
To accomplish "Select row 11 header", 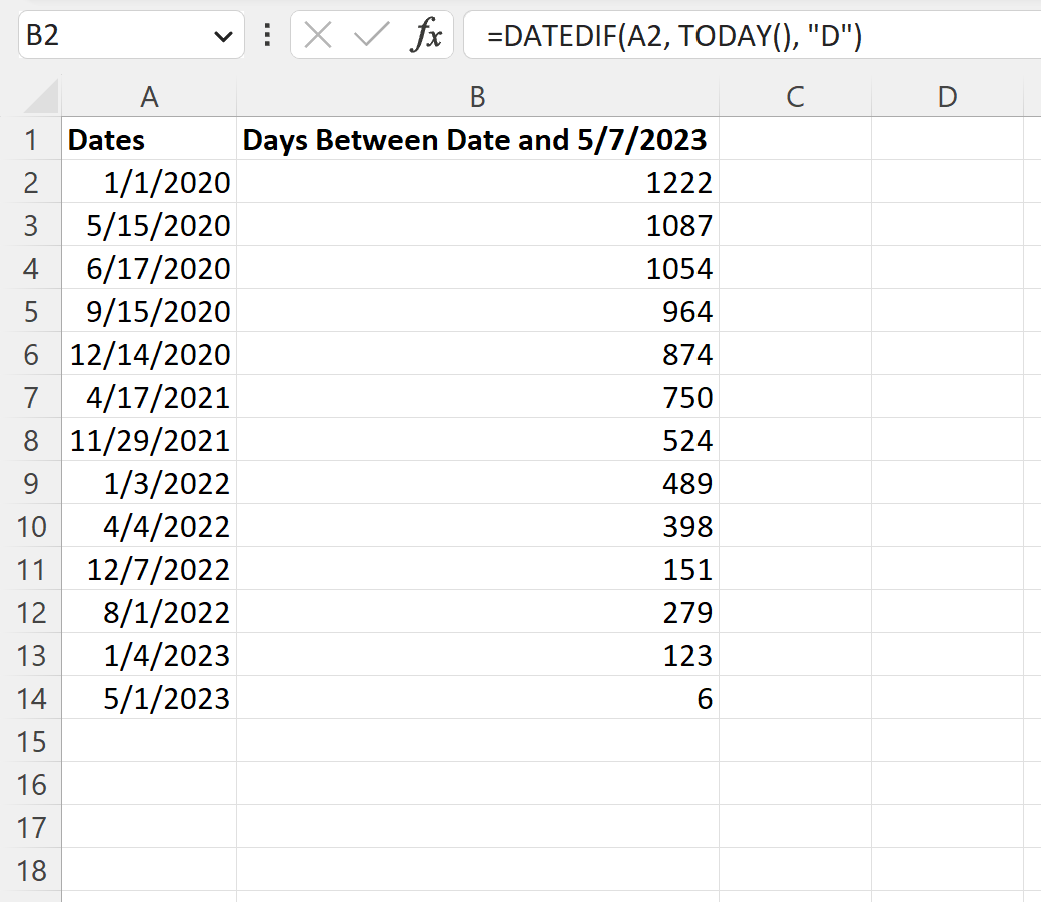I will (x=31, y=569).
